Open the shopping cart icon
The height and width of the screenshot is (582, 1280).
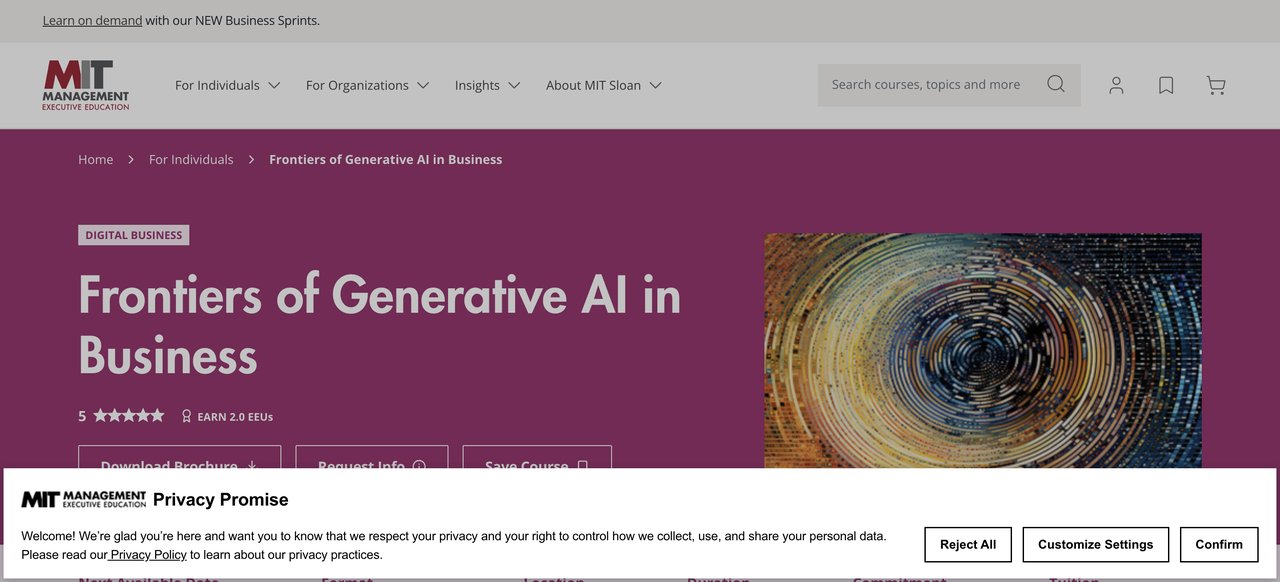(1216, 86)
